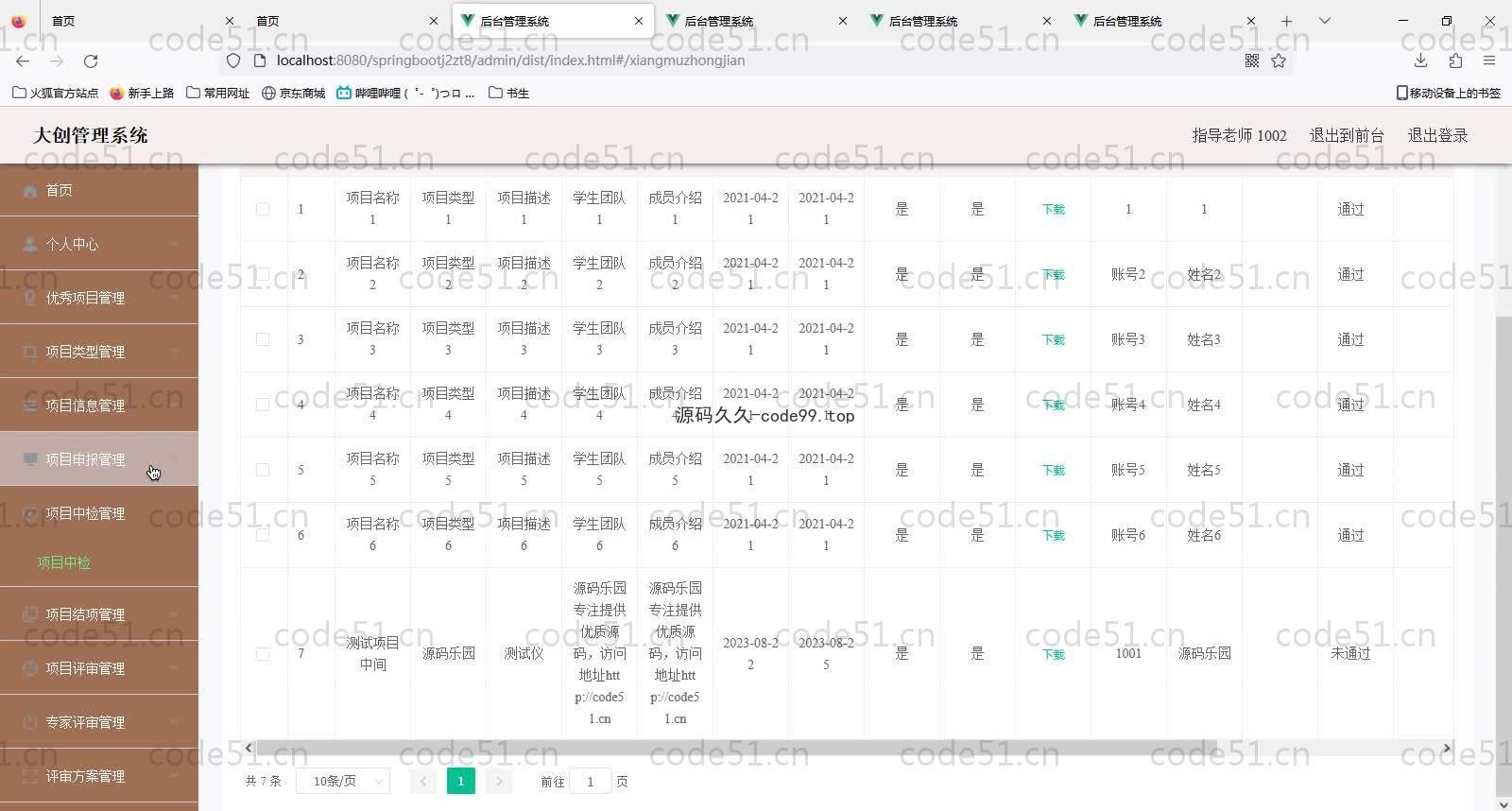
Task: Open the 10条/页 page size dropdown
Action: [343, 781]
